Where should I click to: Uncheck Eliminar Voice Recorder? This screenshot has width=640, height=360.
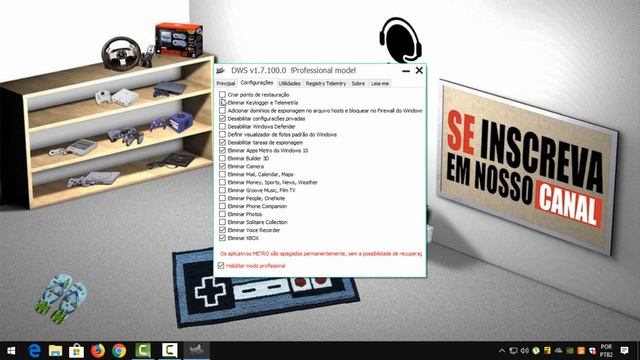[x=222, y=230]
